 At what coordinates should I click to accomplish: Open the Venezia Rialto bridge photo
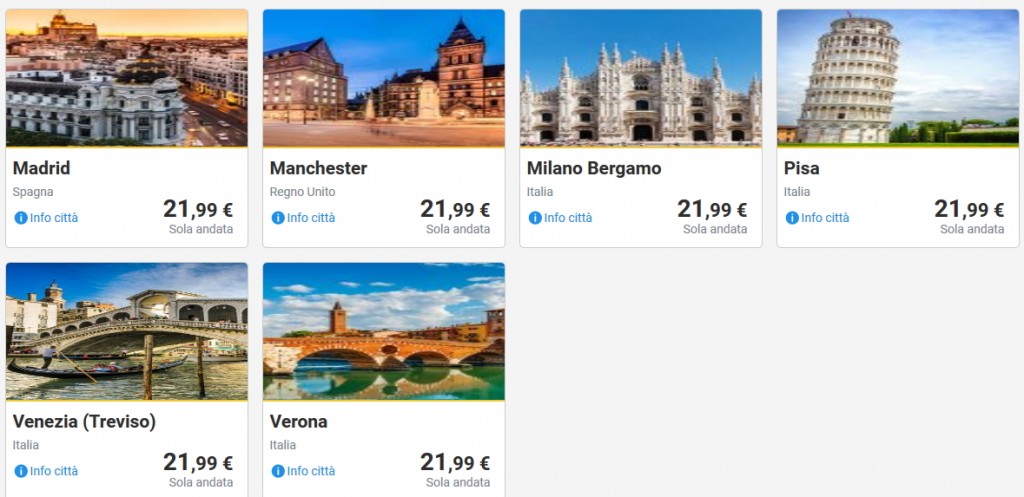pos(127,331)
